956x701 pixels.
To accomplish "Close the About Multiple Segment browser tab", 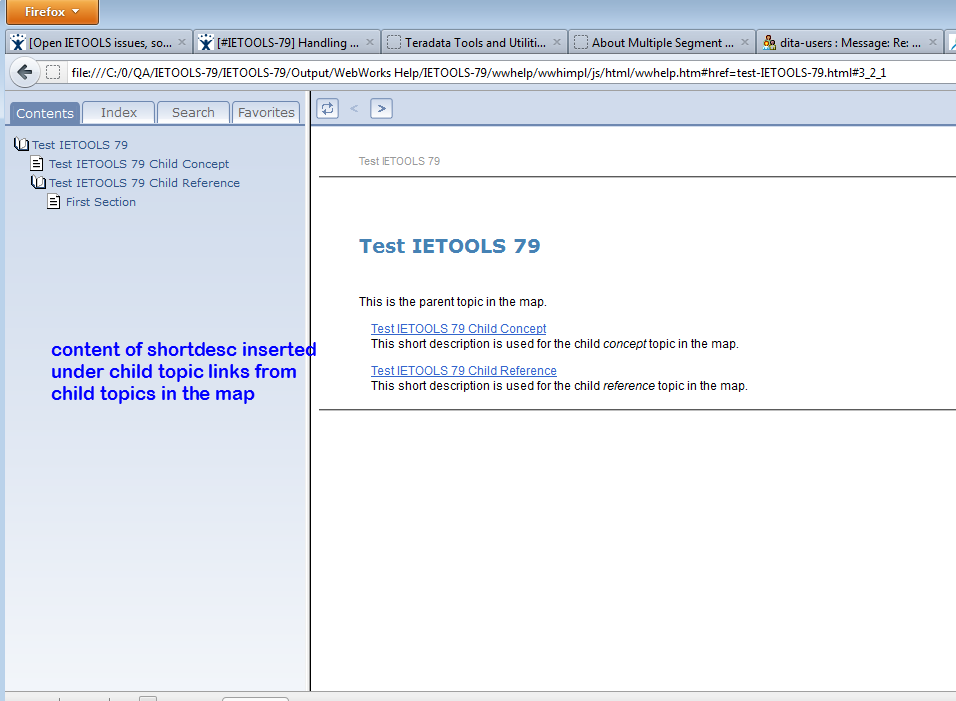I will point(745,43).
